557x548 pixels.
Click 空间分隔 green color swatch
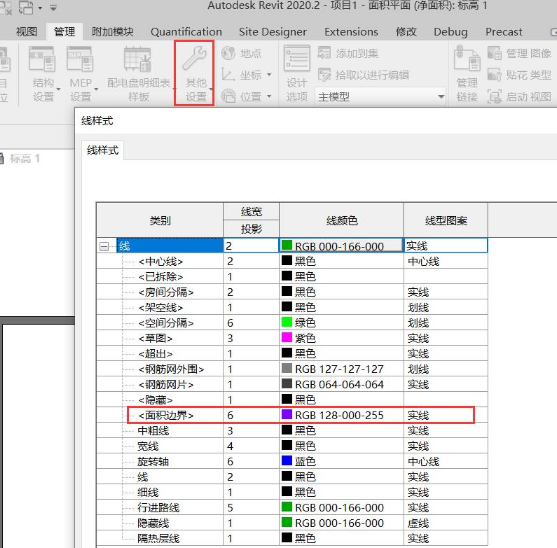[x=287, y=322]
